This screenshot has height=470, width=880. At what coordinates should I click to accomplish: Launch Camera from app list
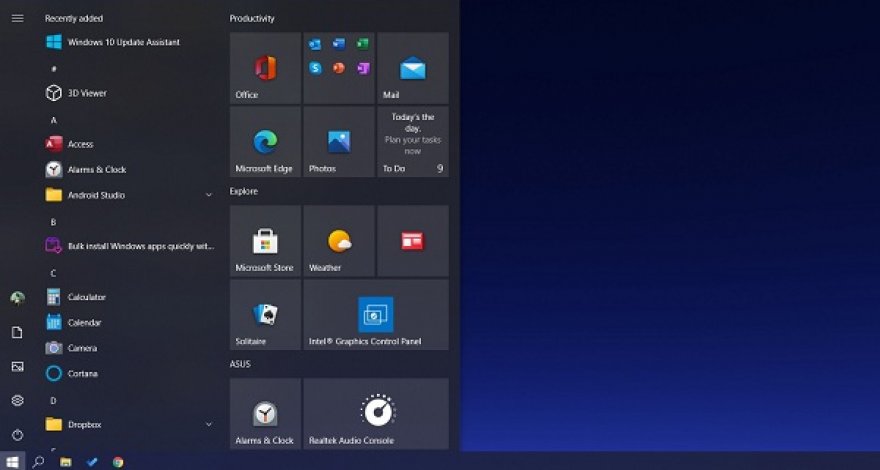click(x=130, y=348)
